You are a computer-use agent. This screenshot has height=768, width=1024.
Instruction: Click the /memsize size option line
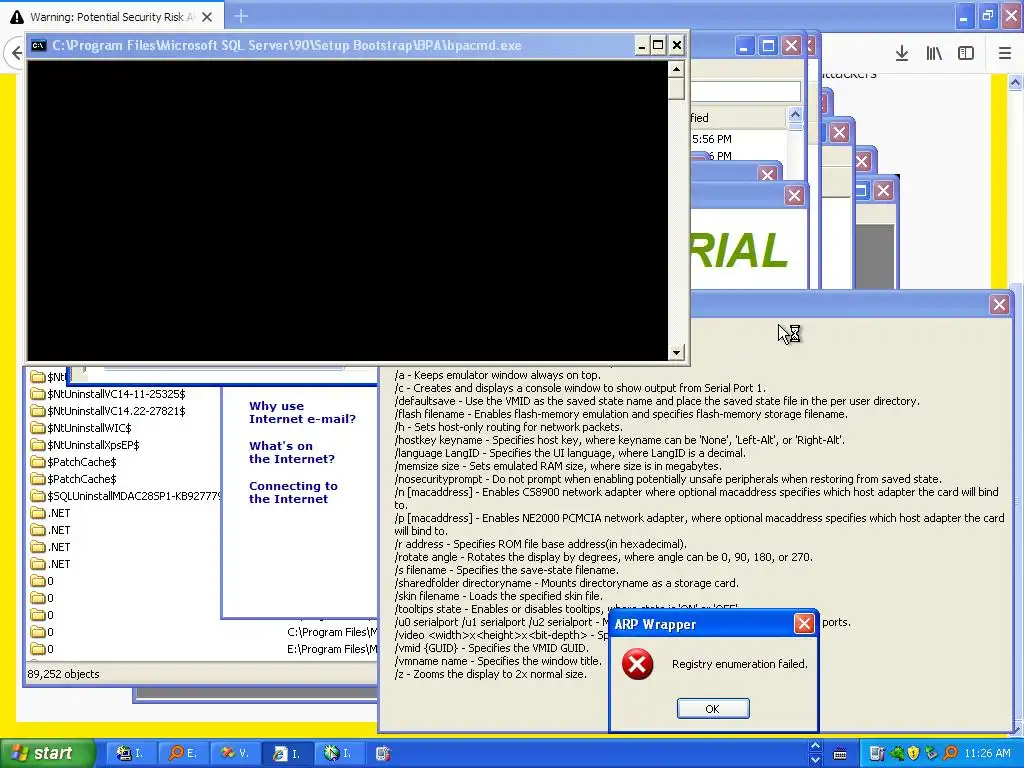558,466
